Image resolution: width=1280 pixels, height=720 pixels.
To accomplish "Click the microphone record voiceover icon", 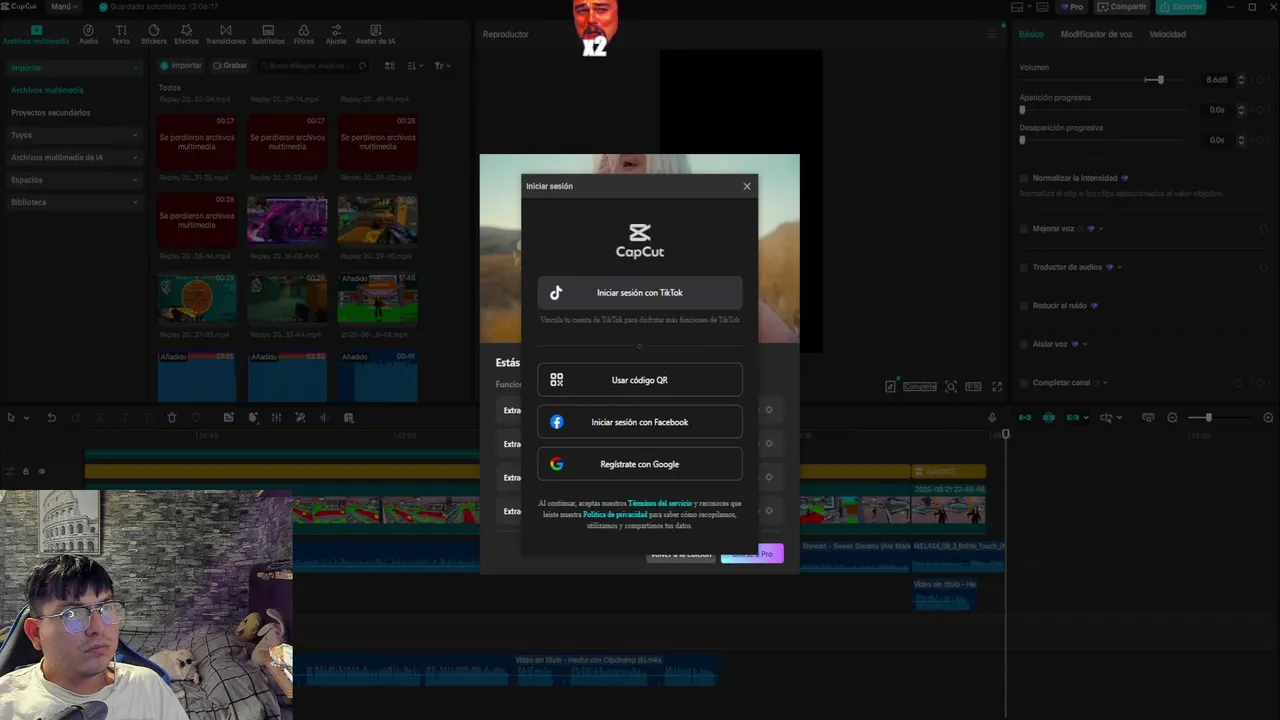I will 992,417.
